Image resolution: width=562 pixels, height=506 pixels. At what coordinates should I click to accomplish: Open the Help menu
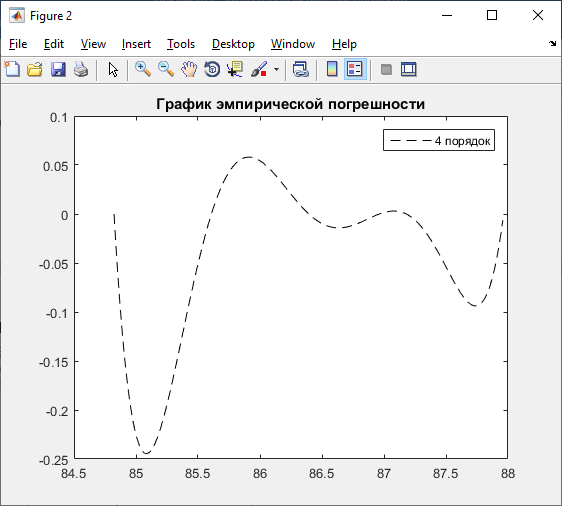tap(344, 44)
